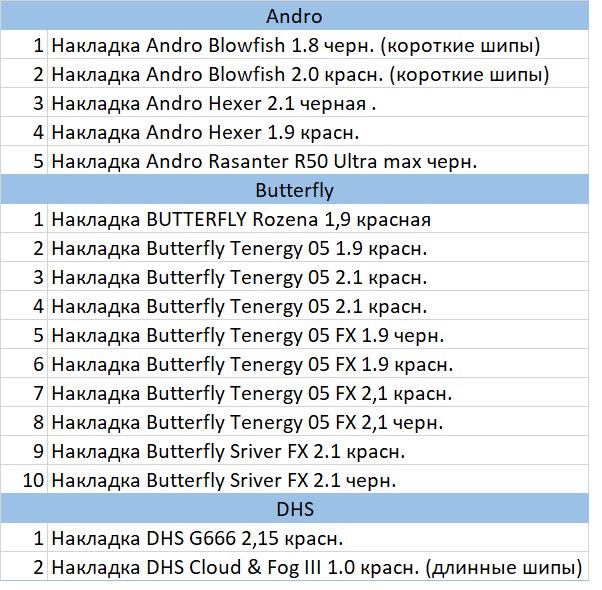Select the number 5 cell in the Andro section
602x590 pixels.
(24, 160)
